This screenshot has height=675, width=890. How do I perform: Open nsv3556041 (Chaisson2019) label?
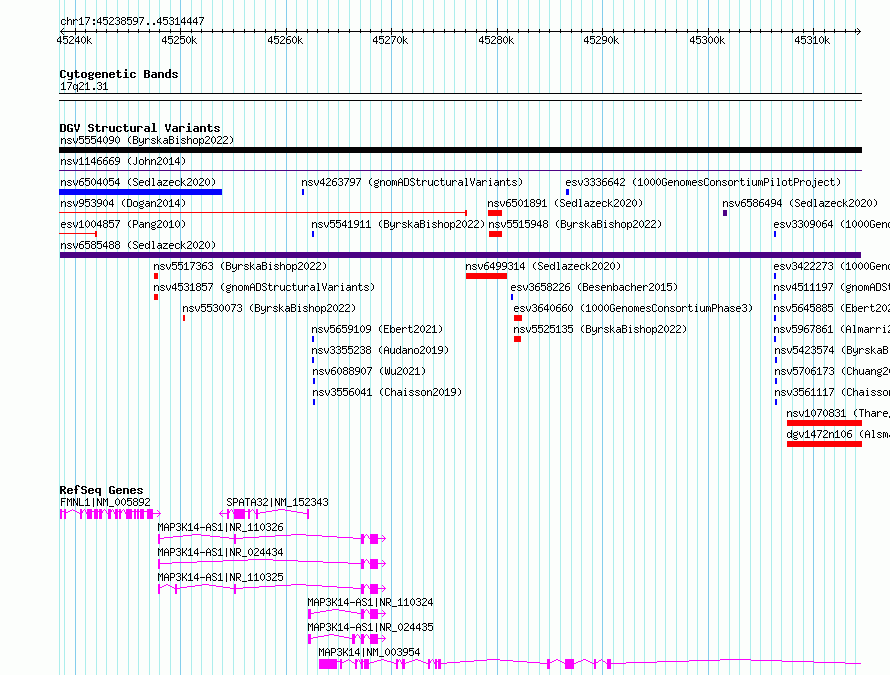click(387, 392)
